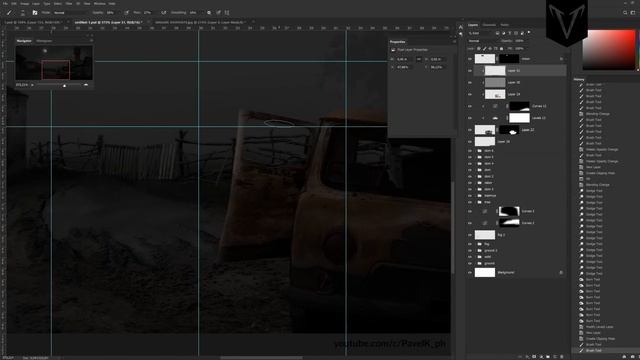Lock transparent pixels icon in Layers panel
The width and height of the screenshot is (640, 360).
pyautogui.click(x=479, y=49)
